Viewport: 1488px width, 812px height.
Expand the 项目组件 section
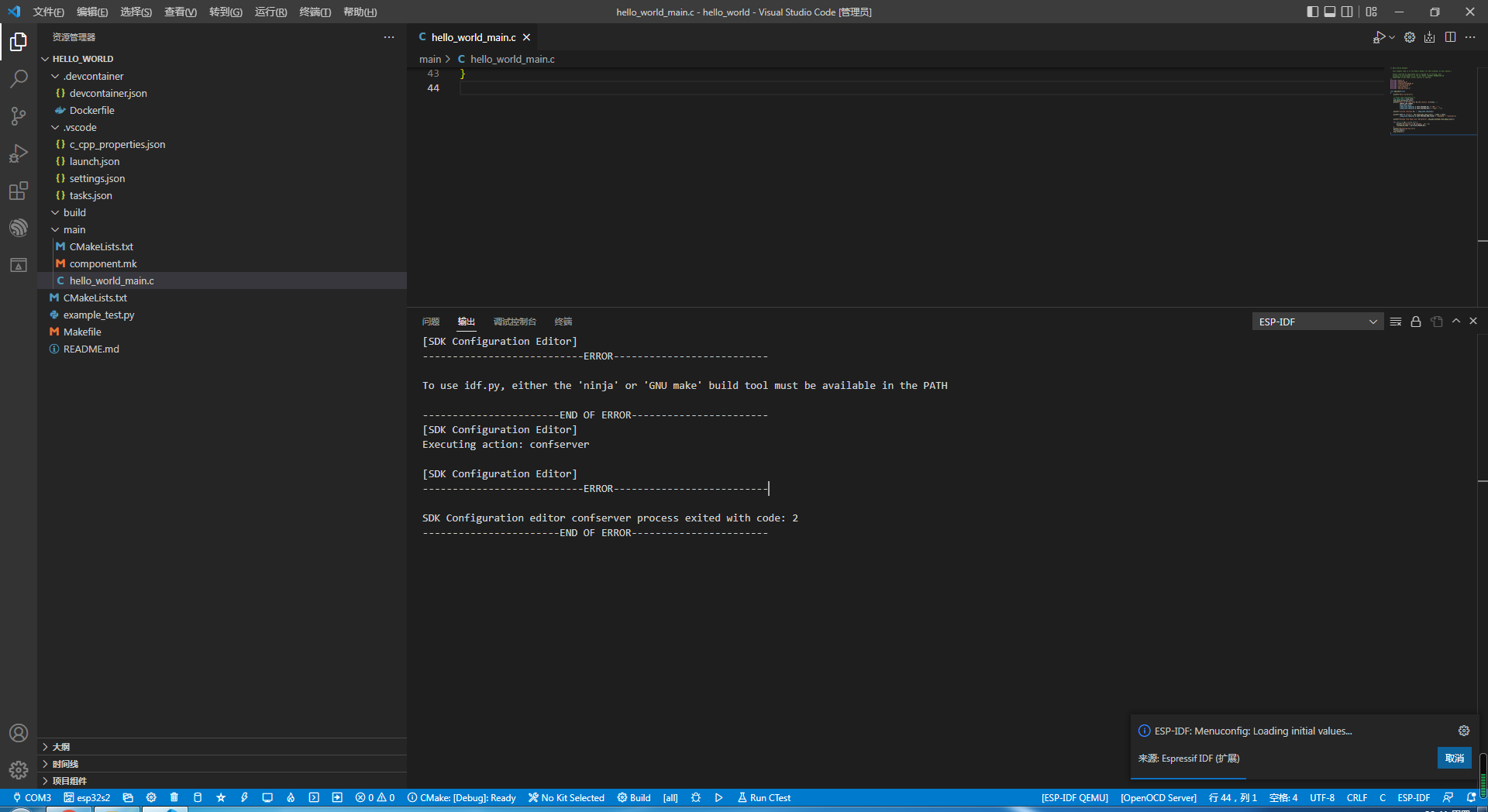(x=222, y=781)
